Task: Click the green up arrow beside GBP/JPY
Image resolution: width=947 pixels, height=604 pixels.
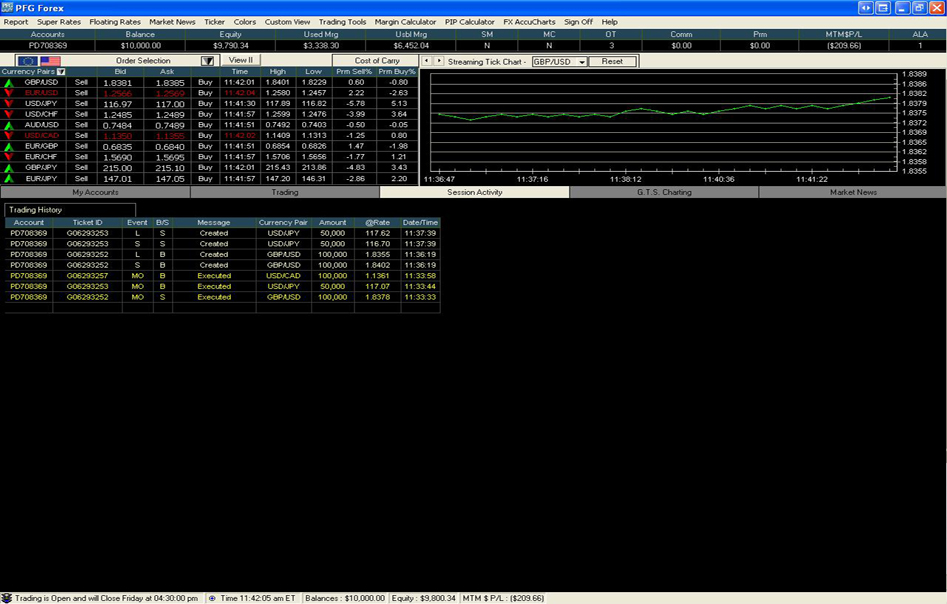Action: (x=8, y=168)
